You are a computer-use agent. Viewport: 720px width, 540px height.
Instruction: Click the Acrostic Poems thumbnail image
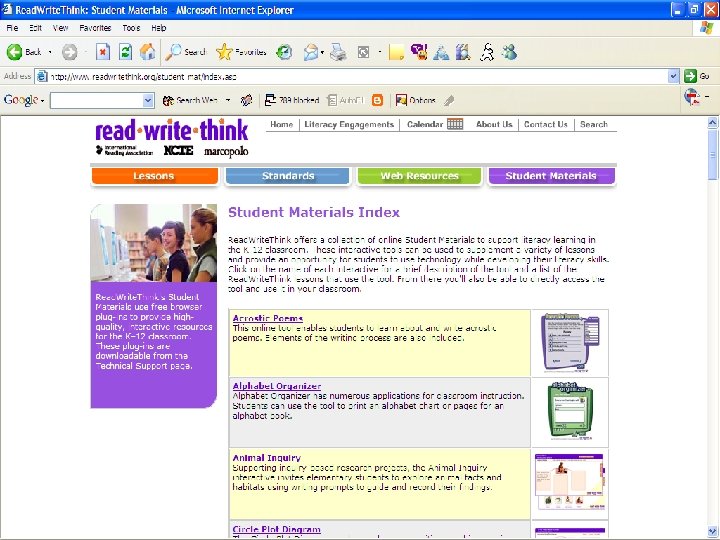[570, 343]
